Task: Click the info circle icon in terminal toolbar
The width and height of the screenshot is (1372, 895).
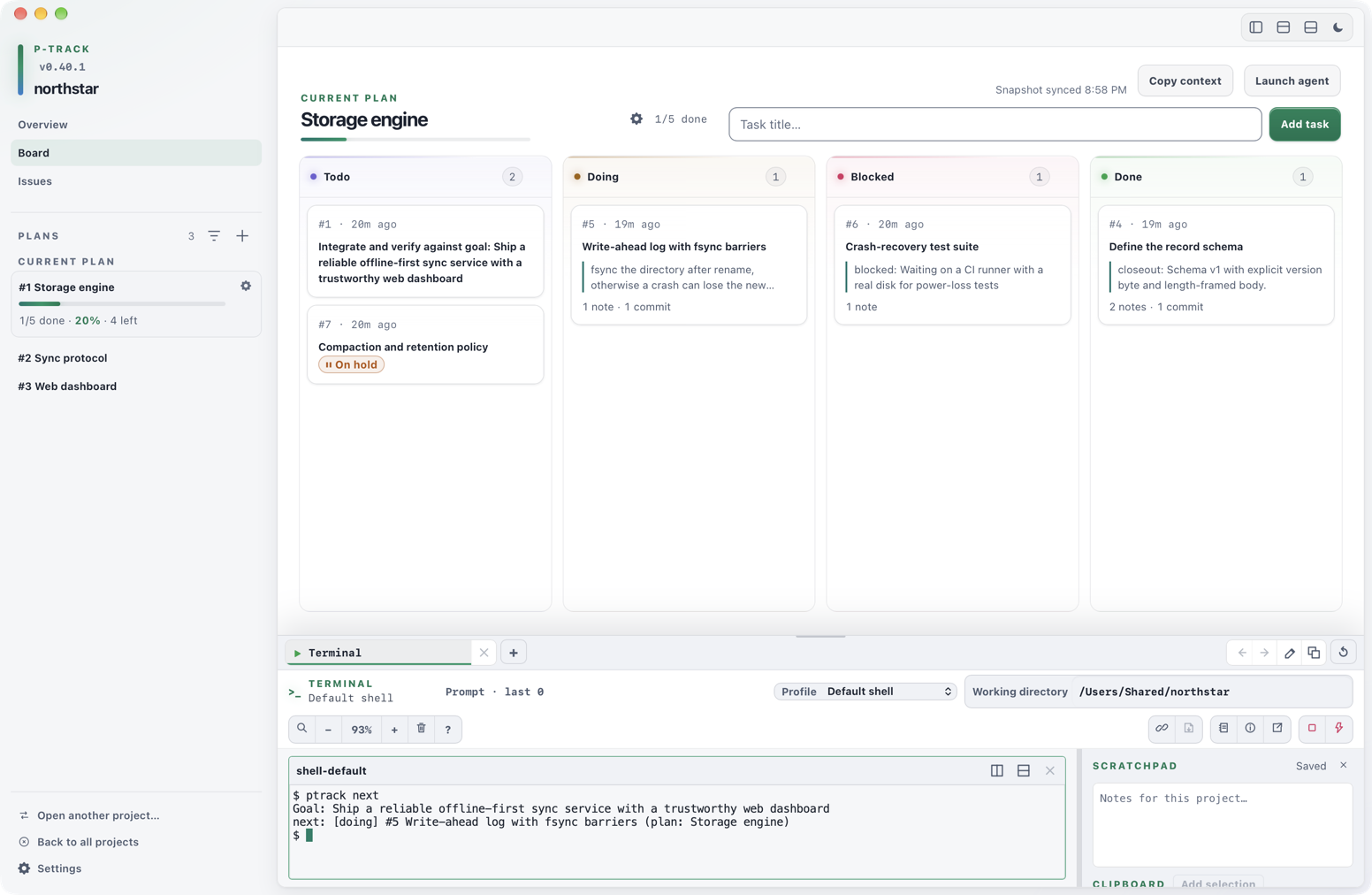Action: coord(1250,729)
